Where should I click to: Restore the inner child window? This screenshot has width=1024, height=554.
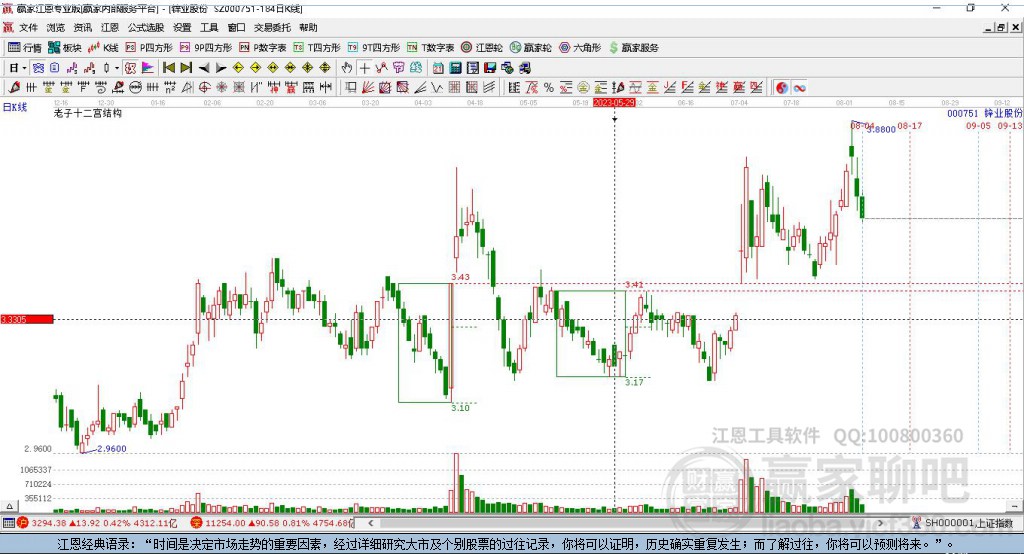tap(1001, 27)
